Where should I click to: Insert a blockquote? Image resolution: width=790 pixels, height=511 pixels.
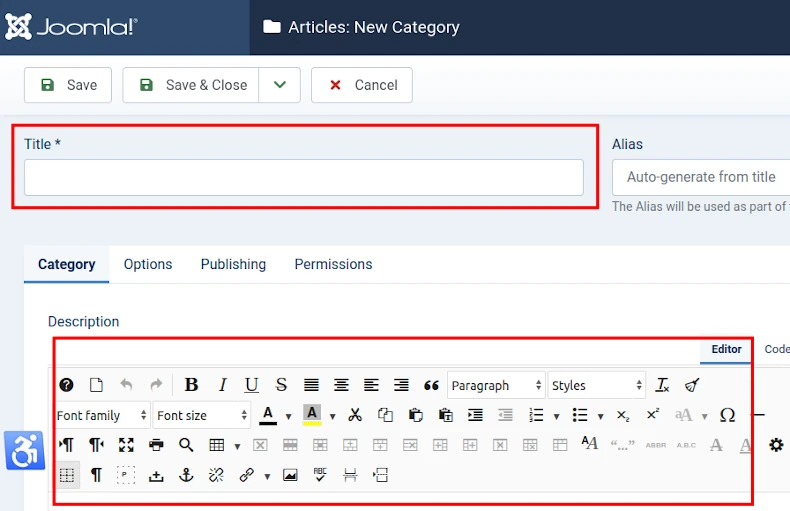(x=431, y=386)
